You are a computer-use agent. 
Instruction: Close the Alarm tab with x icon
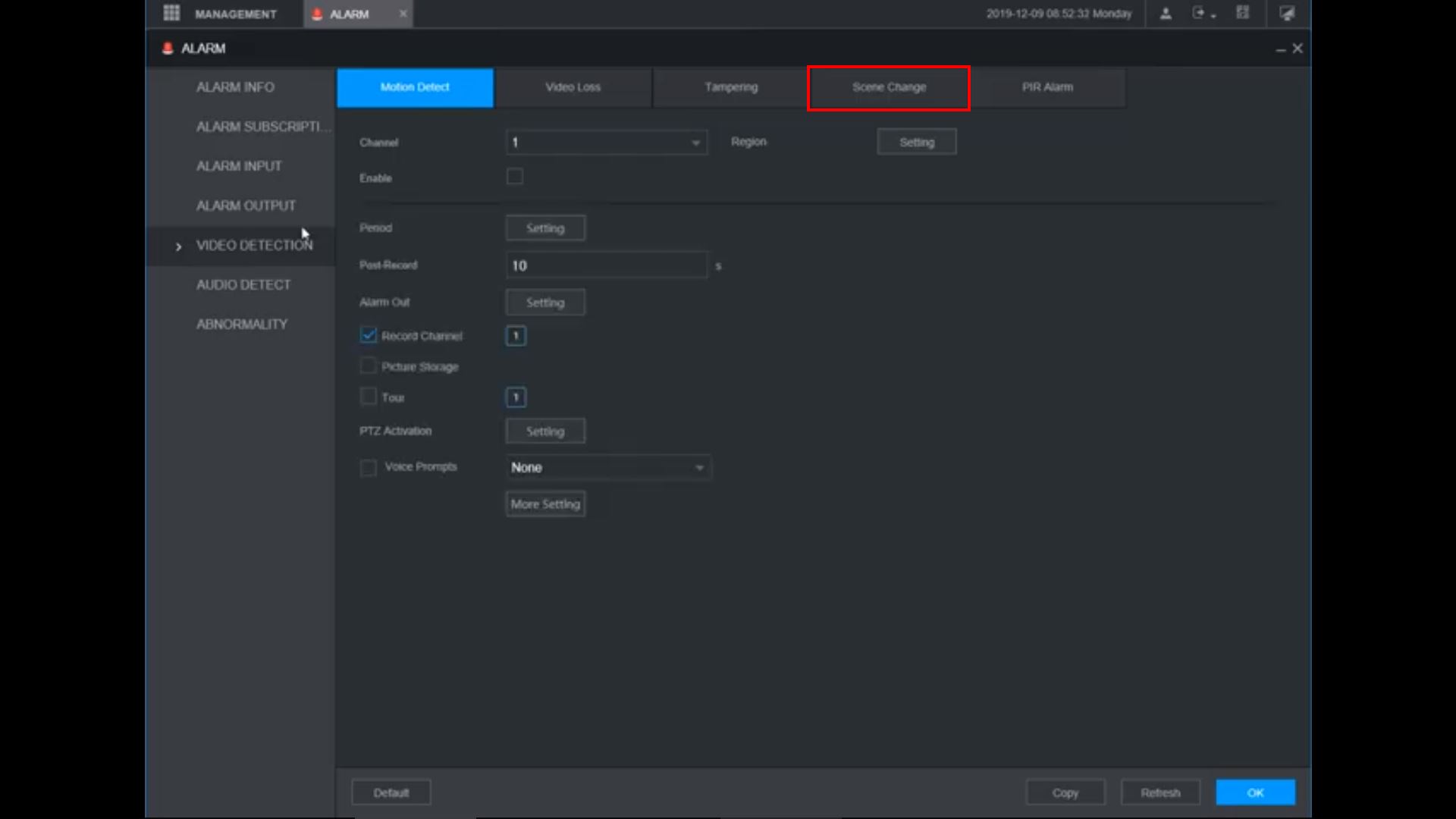pos(403,14)
